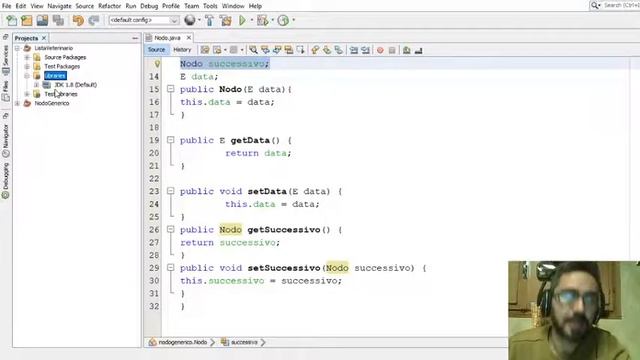Click the Profile Project toolbar icon
Screen dimensions: 640x360
pyautogui.click(x=283, y=20)
